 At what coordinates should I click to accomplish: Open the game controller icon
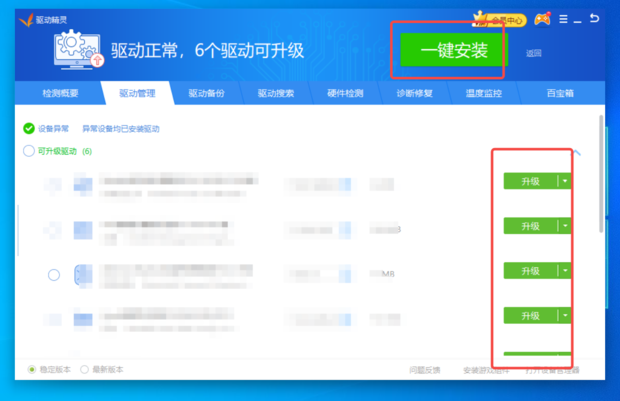tap(543, 18)
